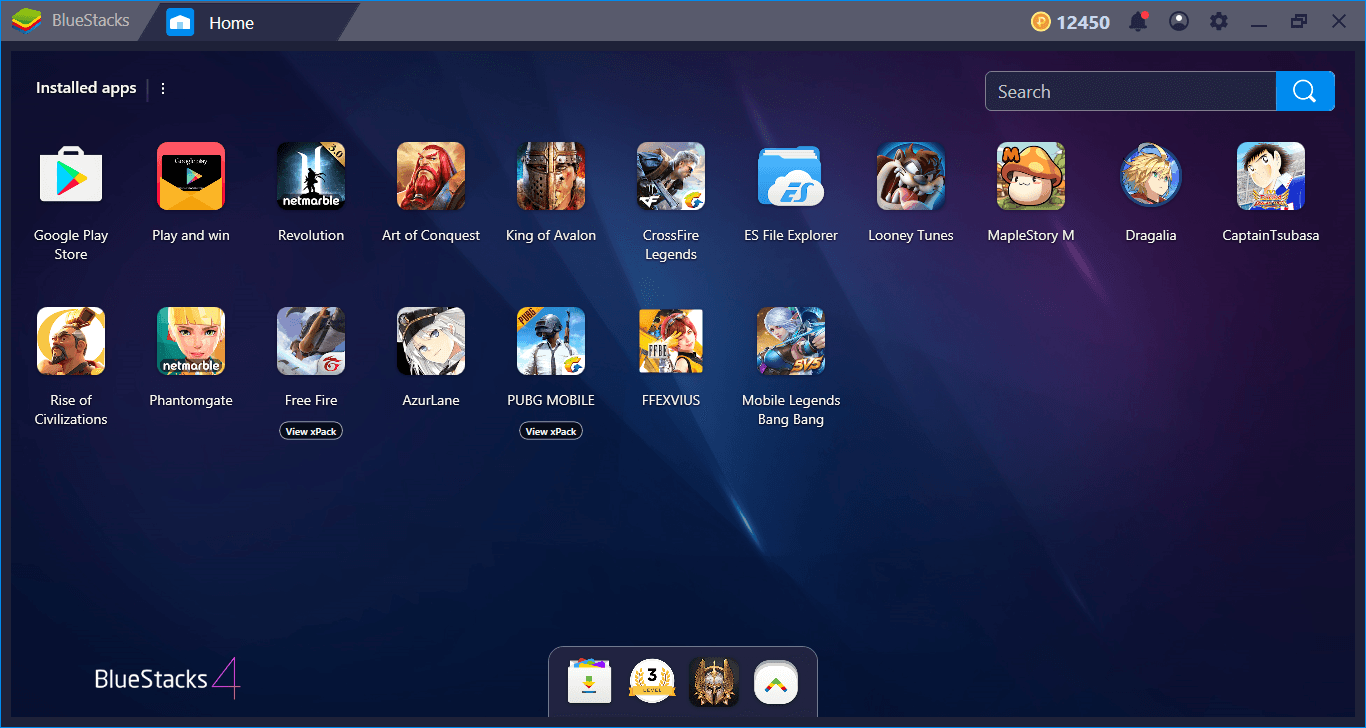
Task: Click the Rise of Civilizations label
Action: (x=71, y=410)
